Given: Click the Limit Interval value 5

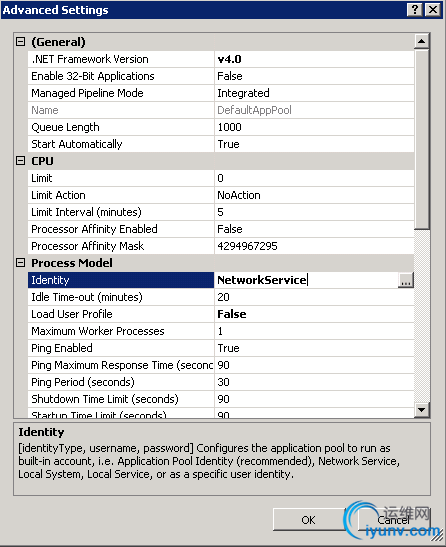Looking at the screenshot, I should pyautogui.click(x=220, y=212).
